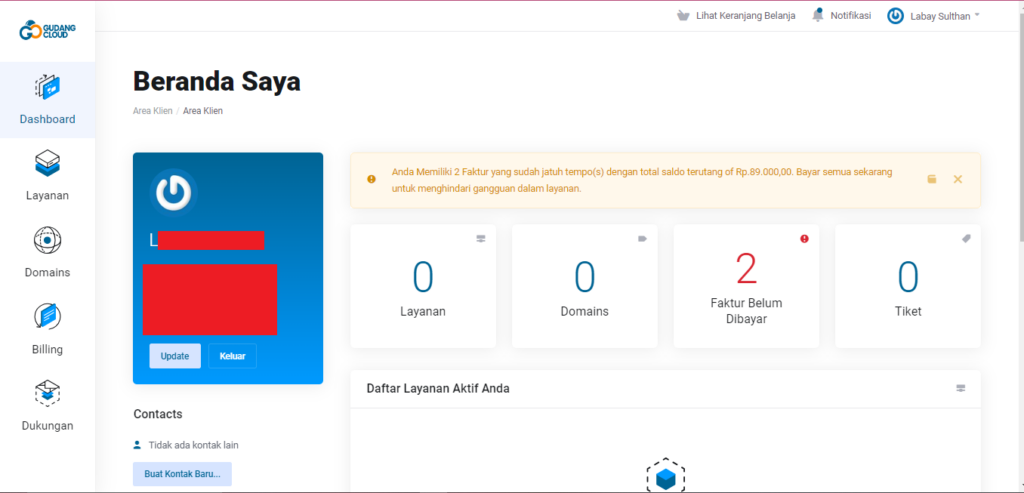1024x493 pixels.
Task: Open the Layanan sidebar icon
Action: tap(47, 163)
